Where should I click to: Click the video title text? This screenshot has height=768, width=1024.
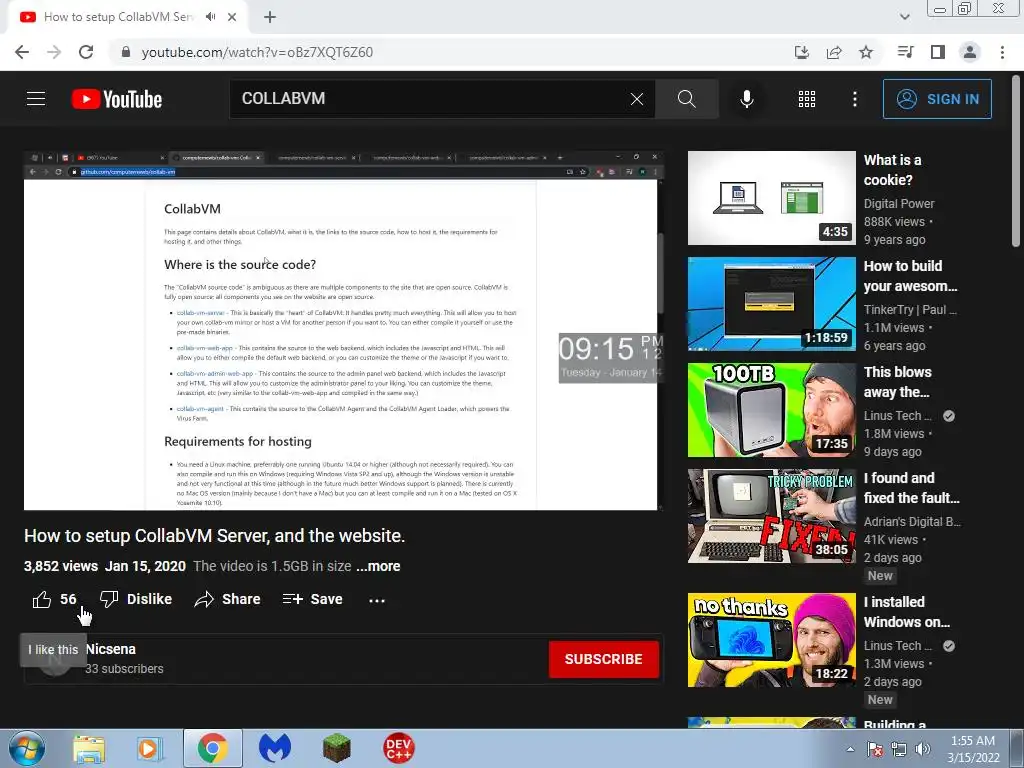click(214, 536)
